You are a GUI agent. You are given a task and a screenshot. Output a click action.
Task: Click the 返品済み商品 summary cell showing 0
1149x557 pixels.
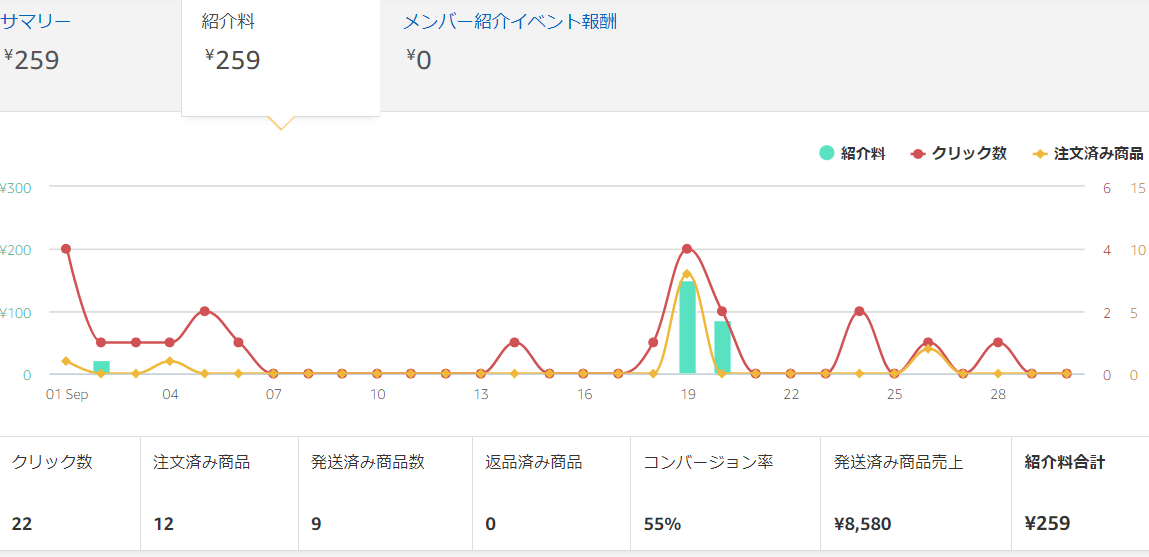tap(551, 493)
